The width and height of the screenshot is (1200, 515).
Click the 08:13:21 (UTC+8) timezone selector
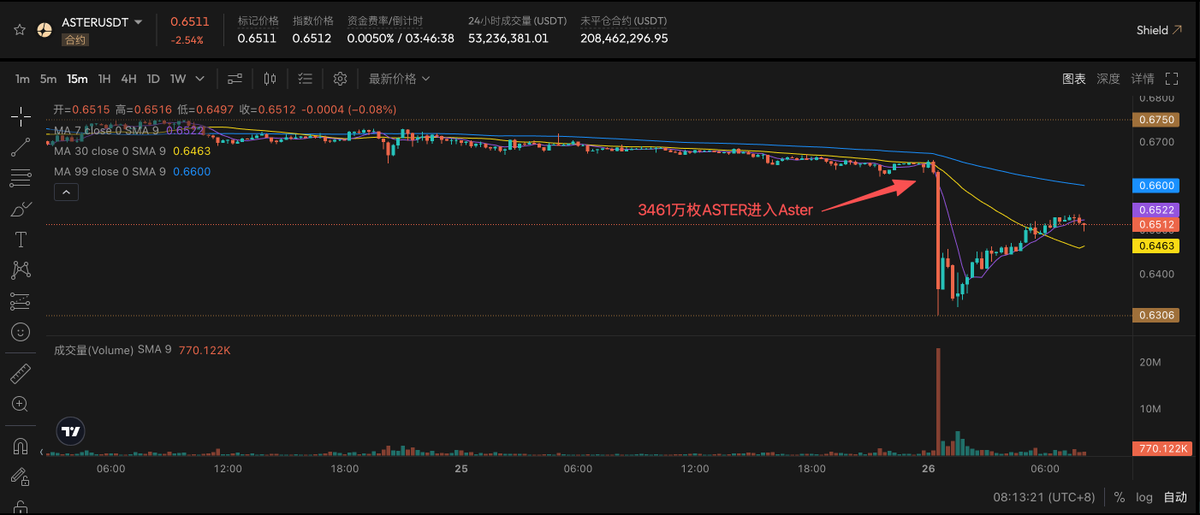coord(1045,497)
